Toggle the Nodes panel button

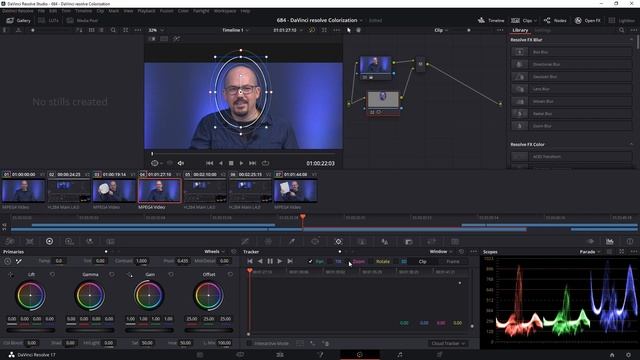pyautogui.click(x=555, y=20)
